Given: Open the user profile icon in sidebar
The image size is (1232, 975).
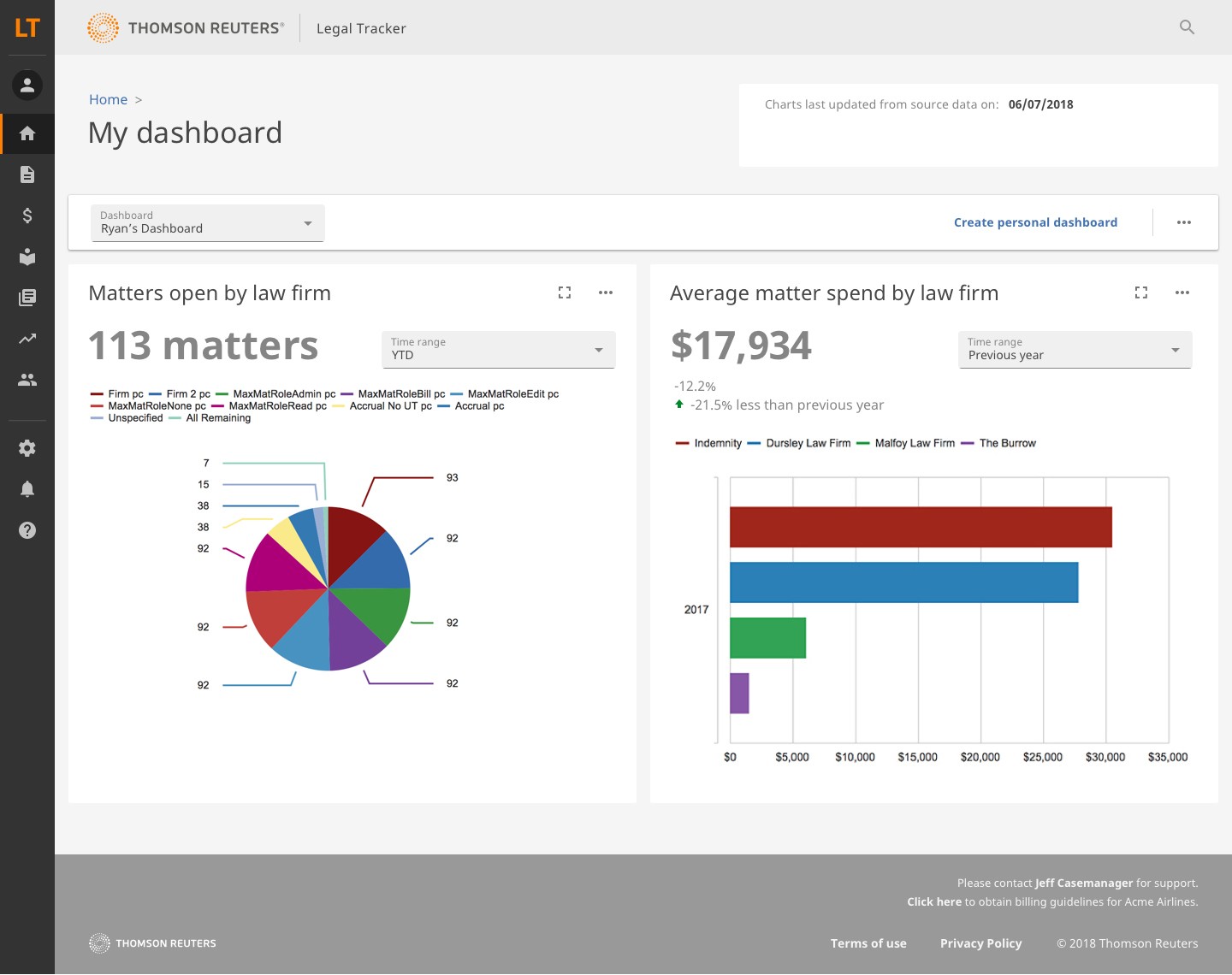Looking at the screenshot, I should tap(27, 85).
